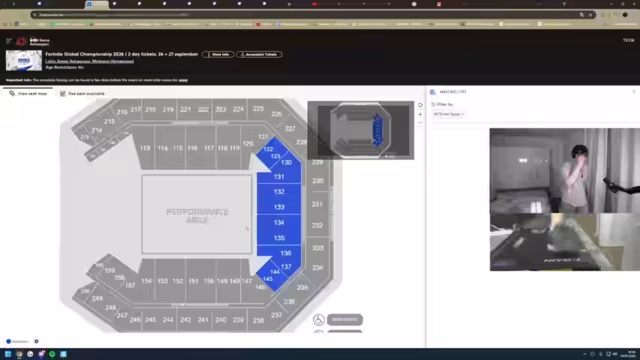The width and height of the screenshot is (640, 360).
Task: Expand the ticket panel with the right chevron
Action: (633, 92)
